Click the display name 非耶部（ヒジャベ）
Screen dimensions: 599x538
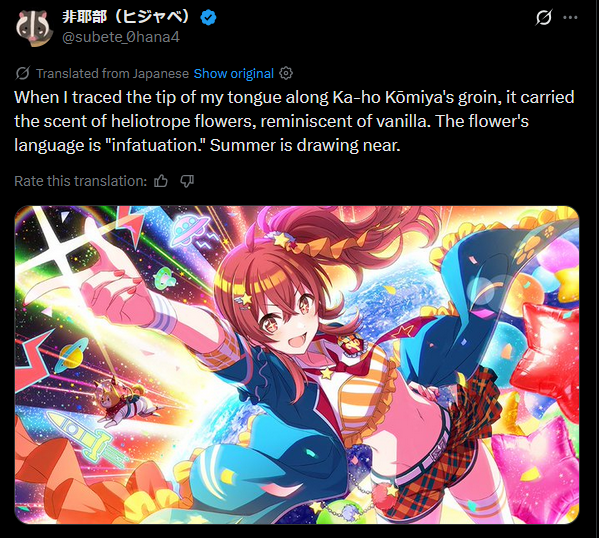click(126, 17)
